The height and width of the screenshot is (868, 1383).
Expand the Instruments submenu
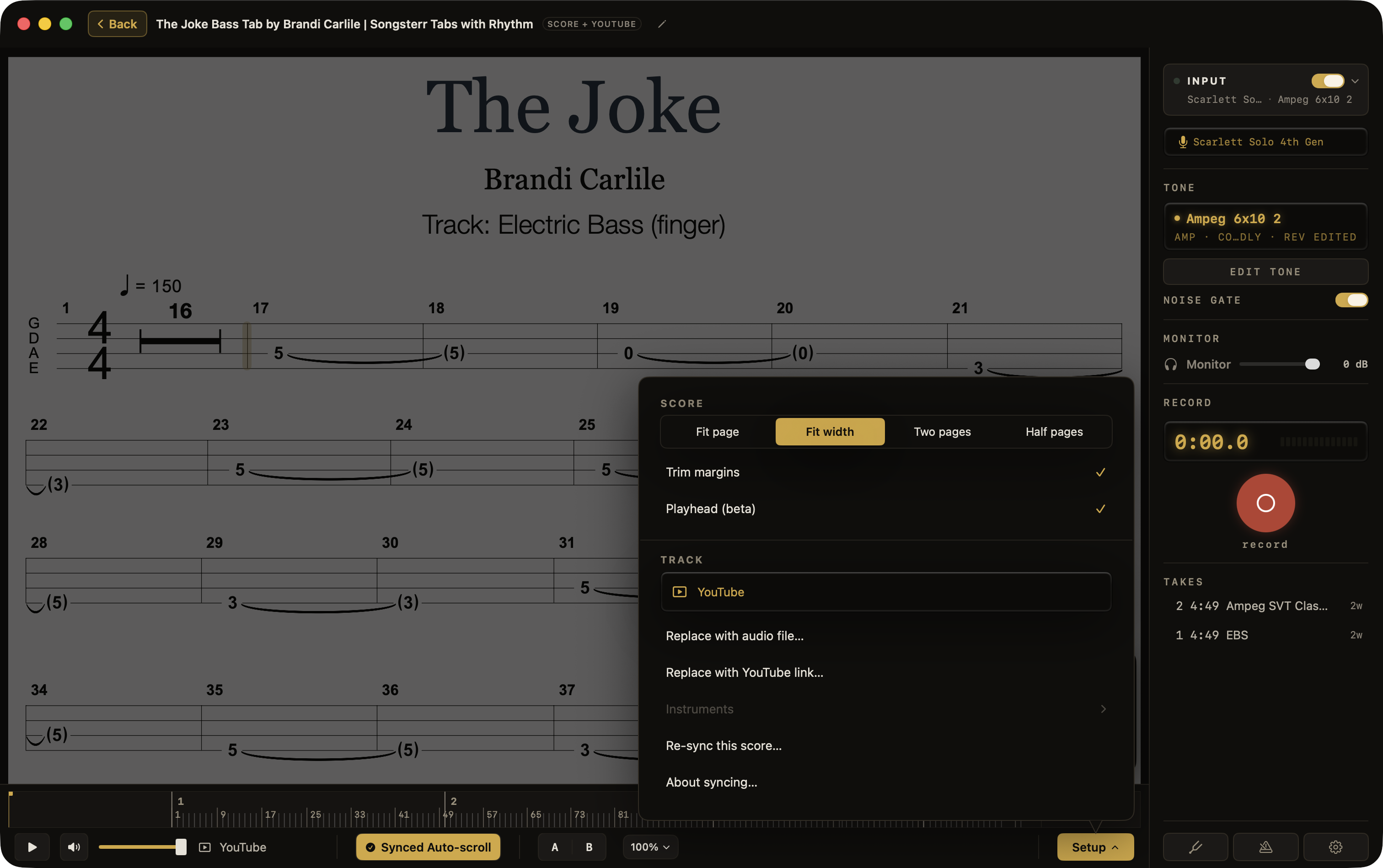886,709
